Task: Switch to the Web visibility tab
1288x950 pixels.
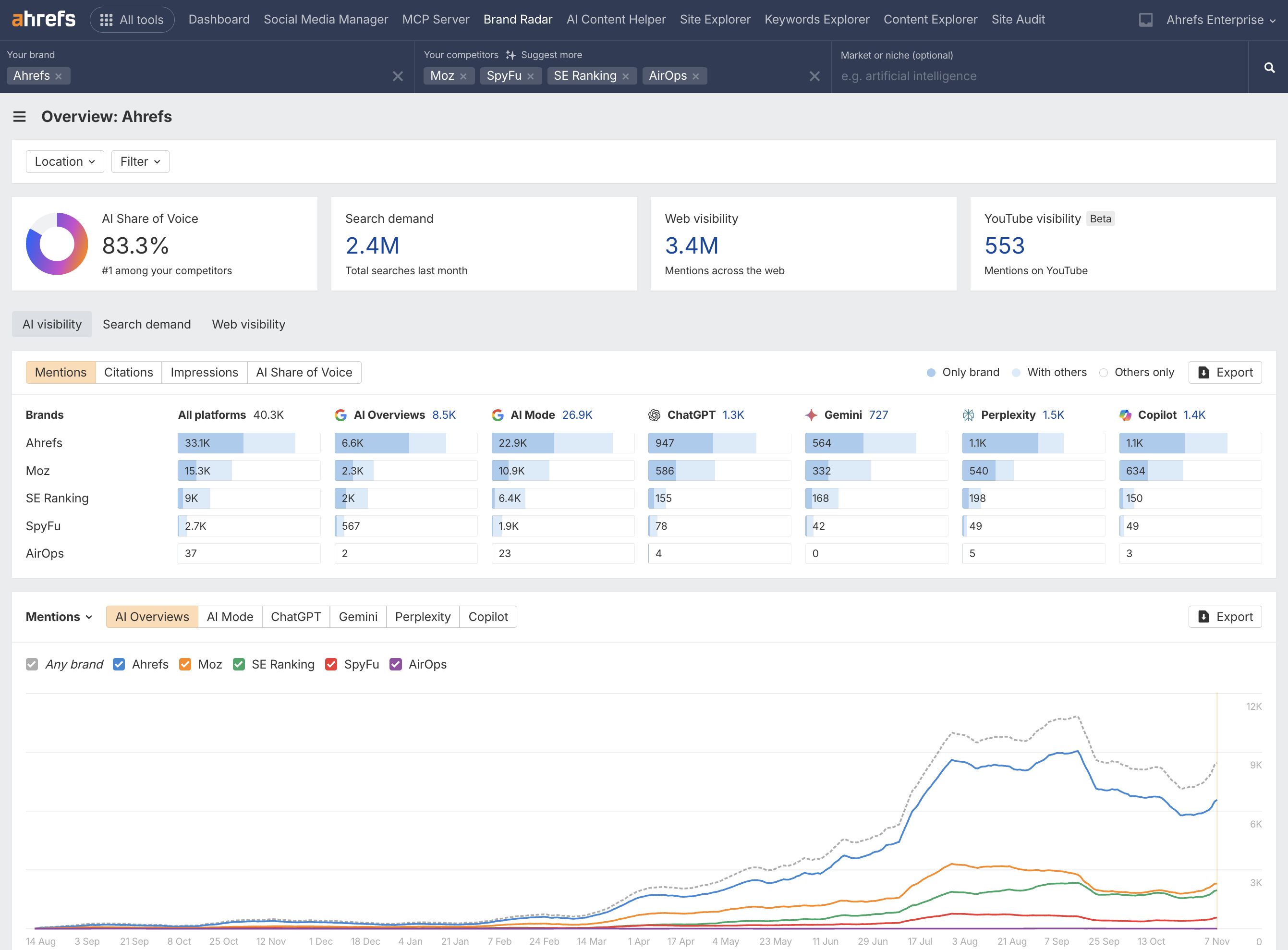Action: tap(248, 324)
